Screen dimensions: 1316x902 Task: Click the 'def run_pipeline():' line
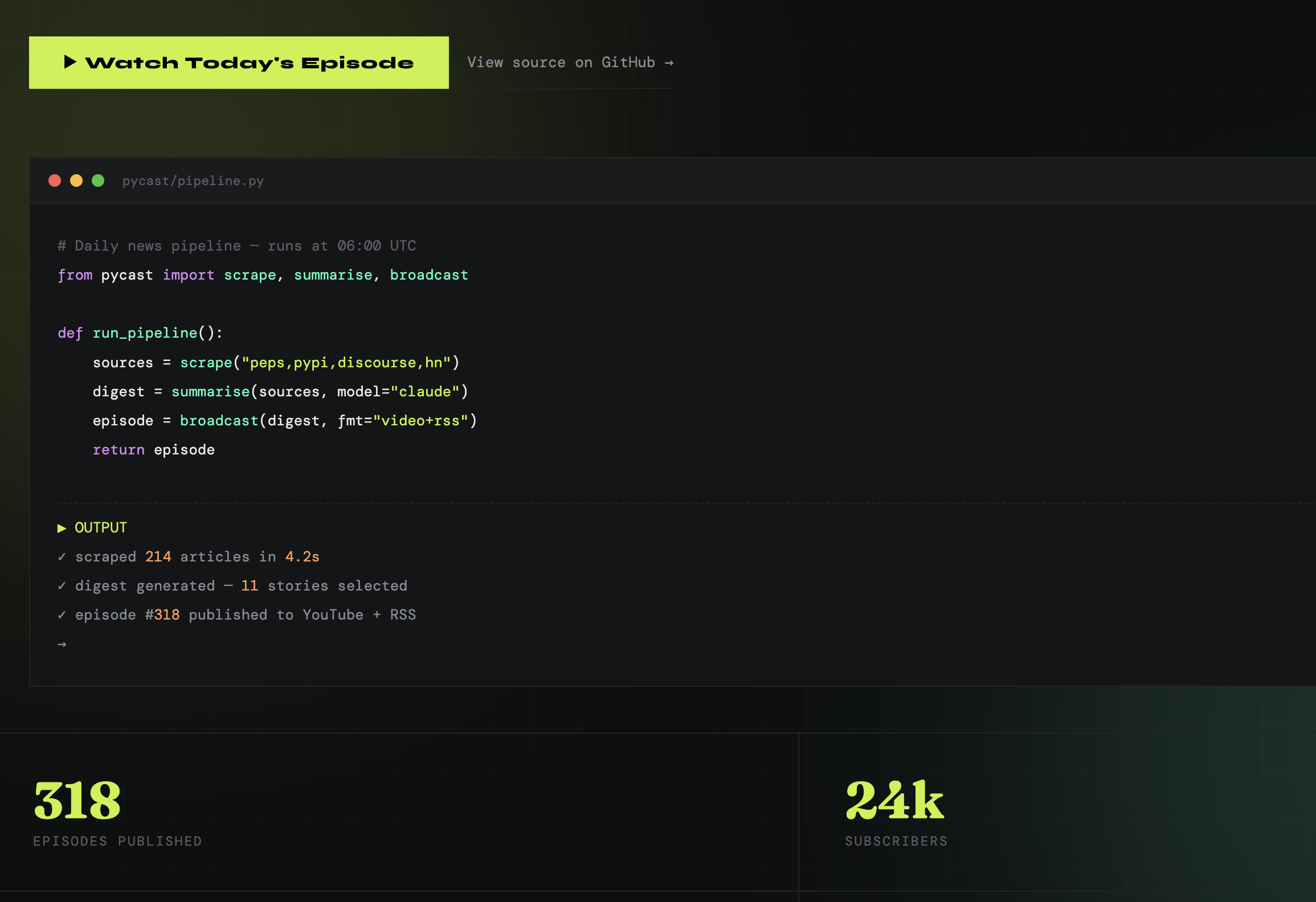pyautogui.click(x=140, y=333)
